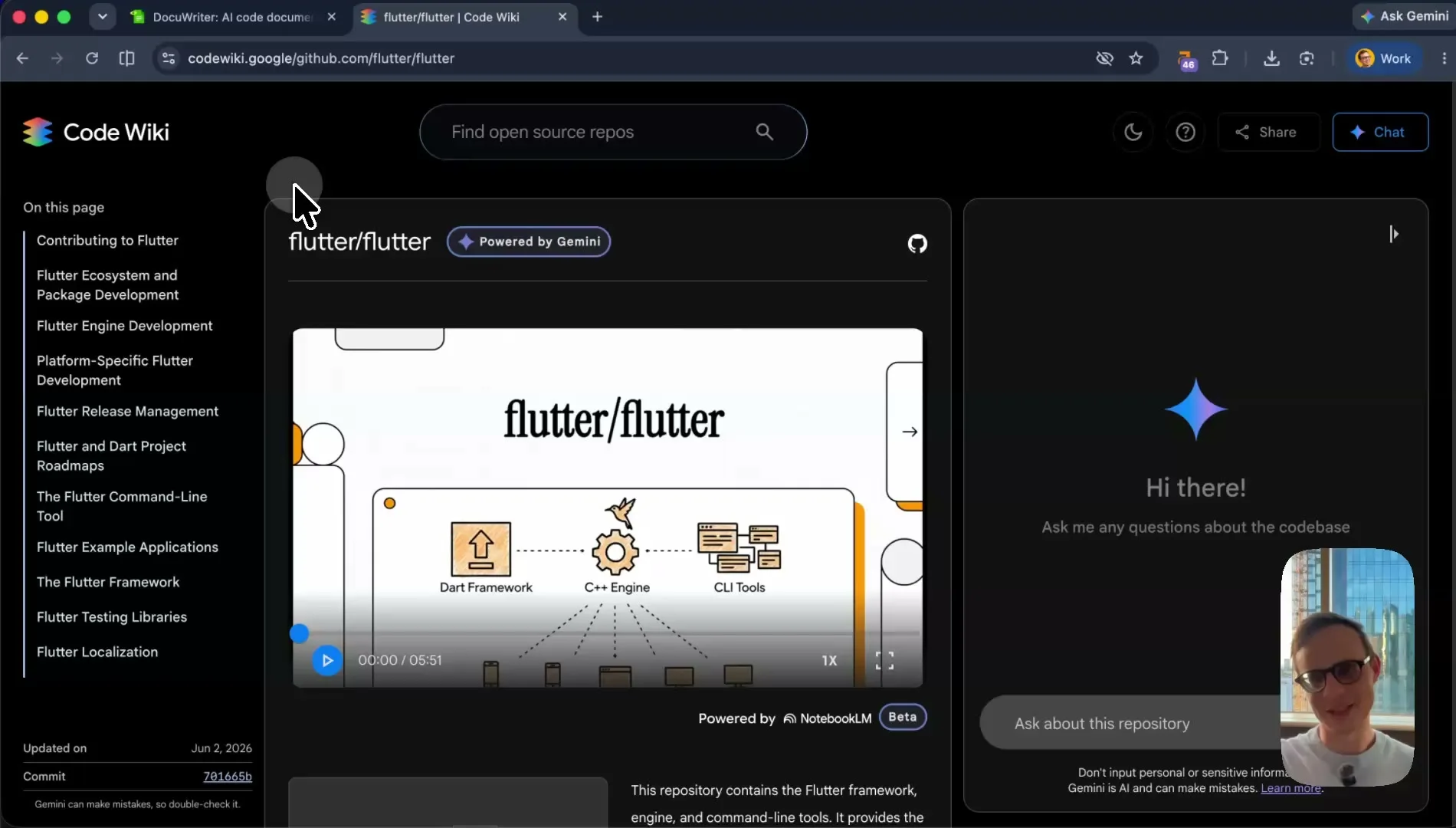Open the Chat panel button
This screenshot has width=1456, height=828.
tap(1380, 132)
